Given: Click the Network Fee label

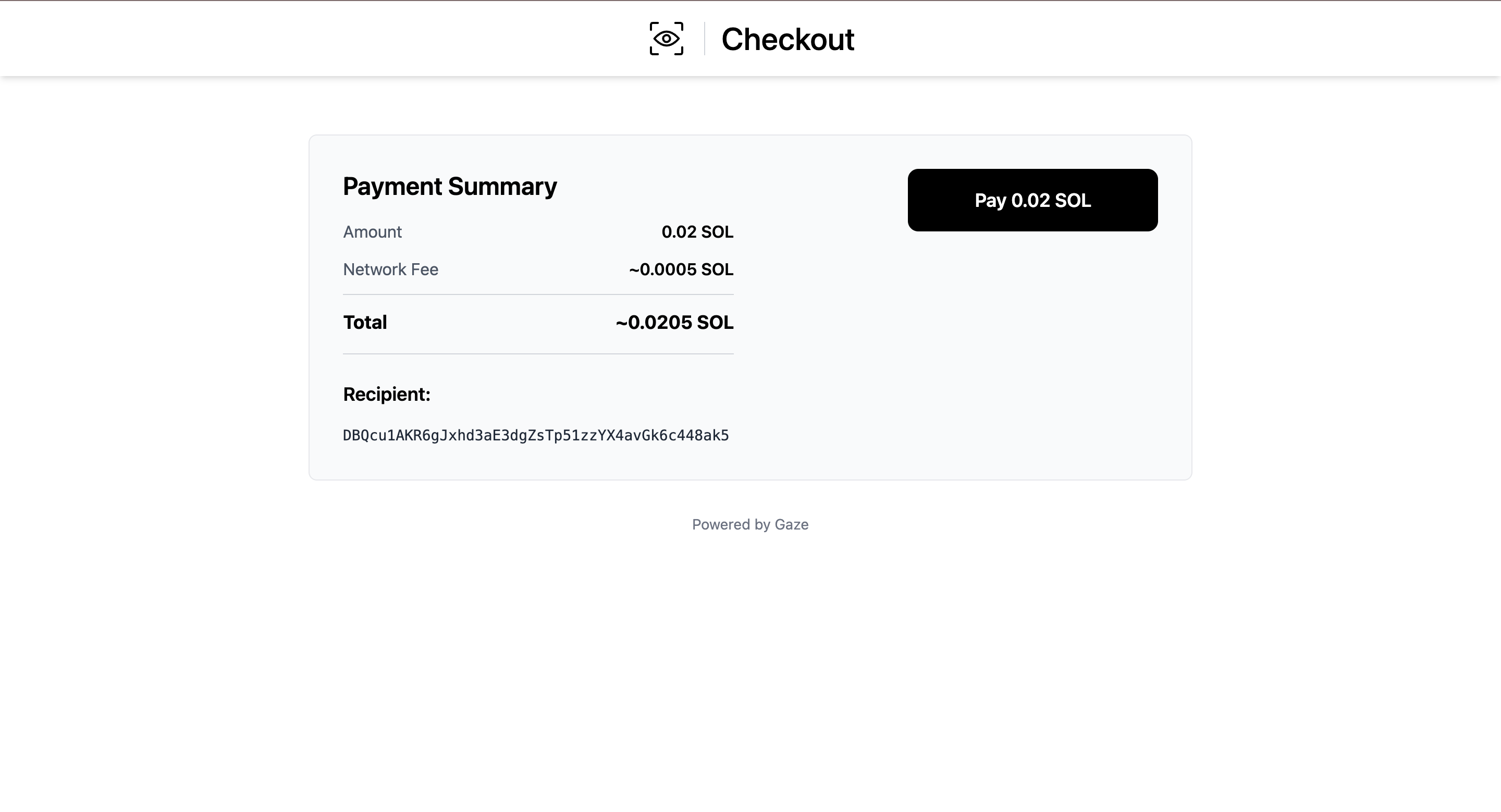Looking at the screenshot, I should pyautogui.click(x=390, y=269).
